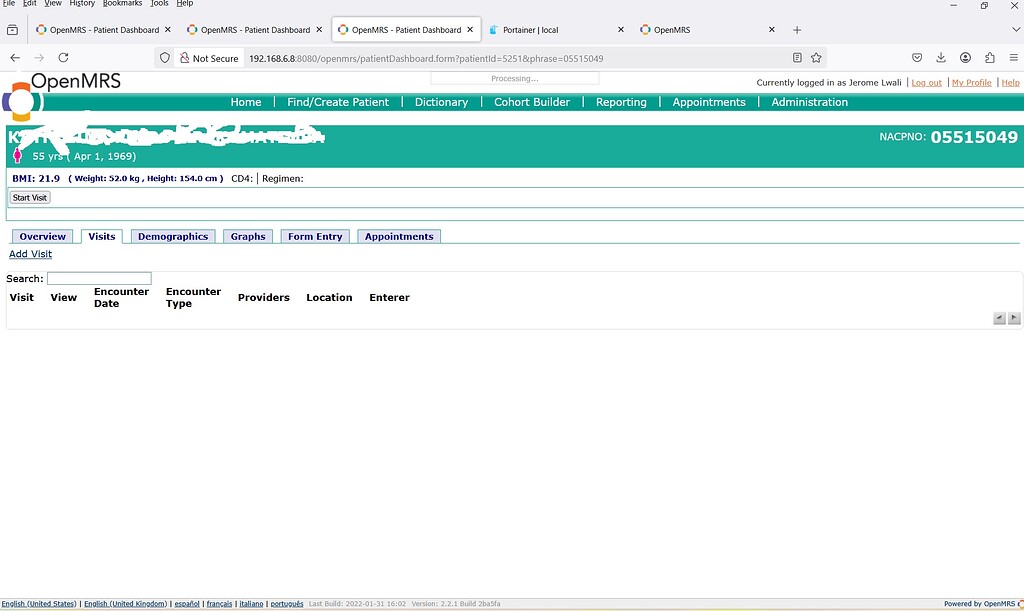Open Reader View icon in address bar

797,58
